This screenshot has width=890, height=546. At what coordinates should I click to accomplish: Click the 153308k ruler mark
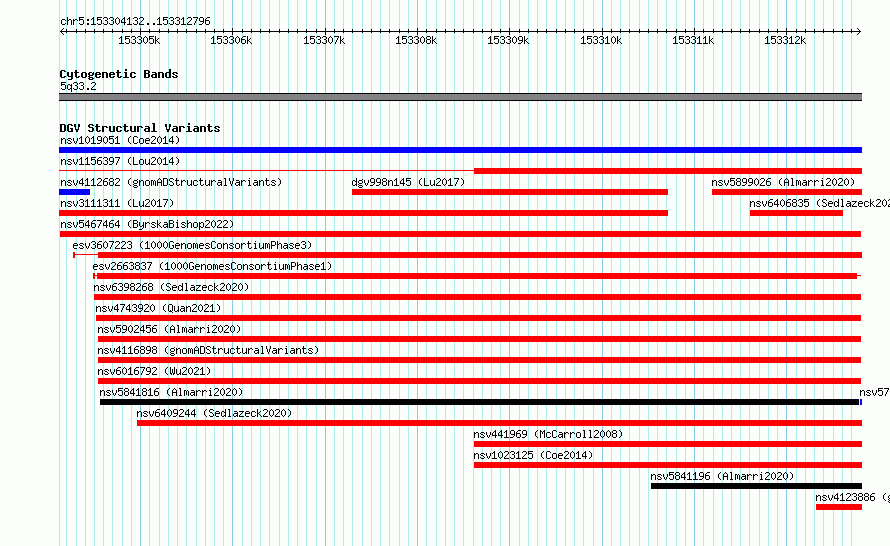tap(416, 40)
